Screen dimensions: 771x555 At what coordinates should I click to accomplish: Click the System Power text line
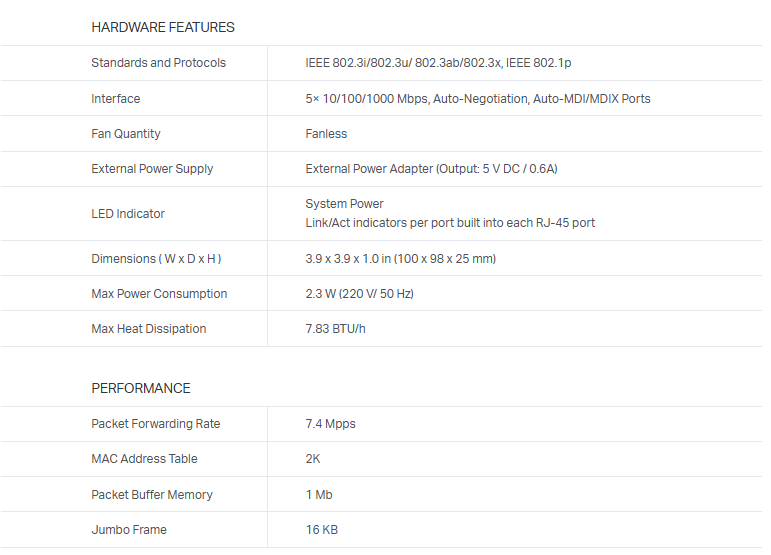click(344, 204)
